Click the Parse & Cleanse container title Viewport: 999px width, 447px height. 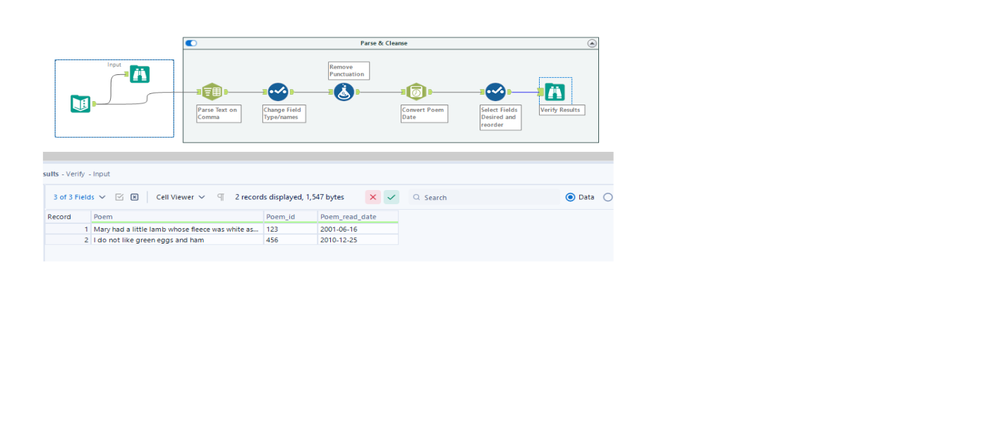point(384,43)
